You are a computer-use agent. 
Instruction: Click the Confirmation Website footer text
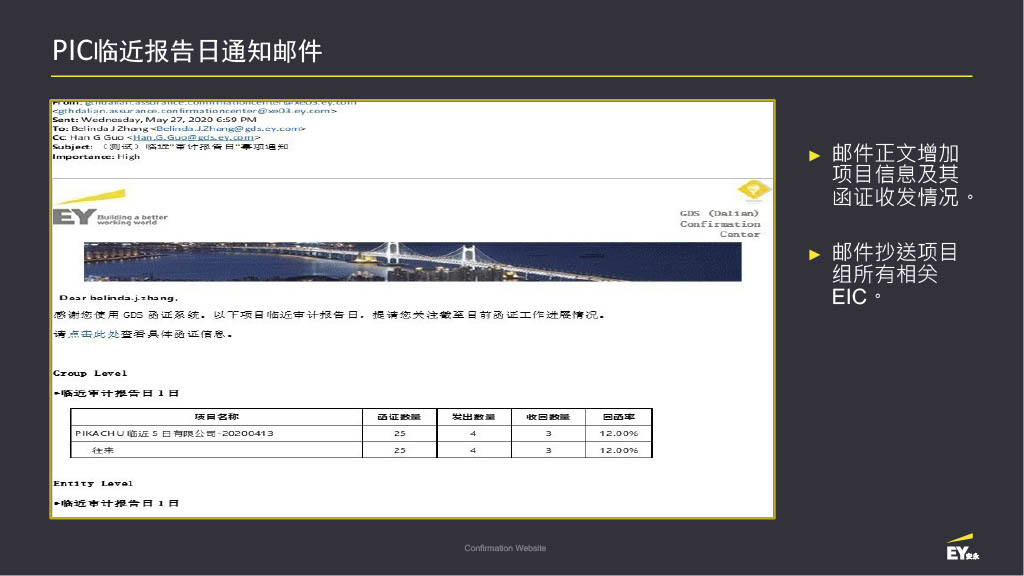point(505,548)
